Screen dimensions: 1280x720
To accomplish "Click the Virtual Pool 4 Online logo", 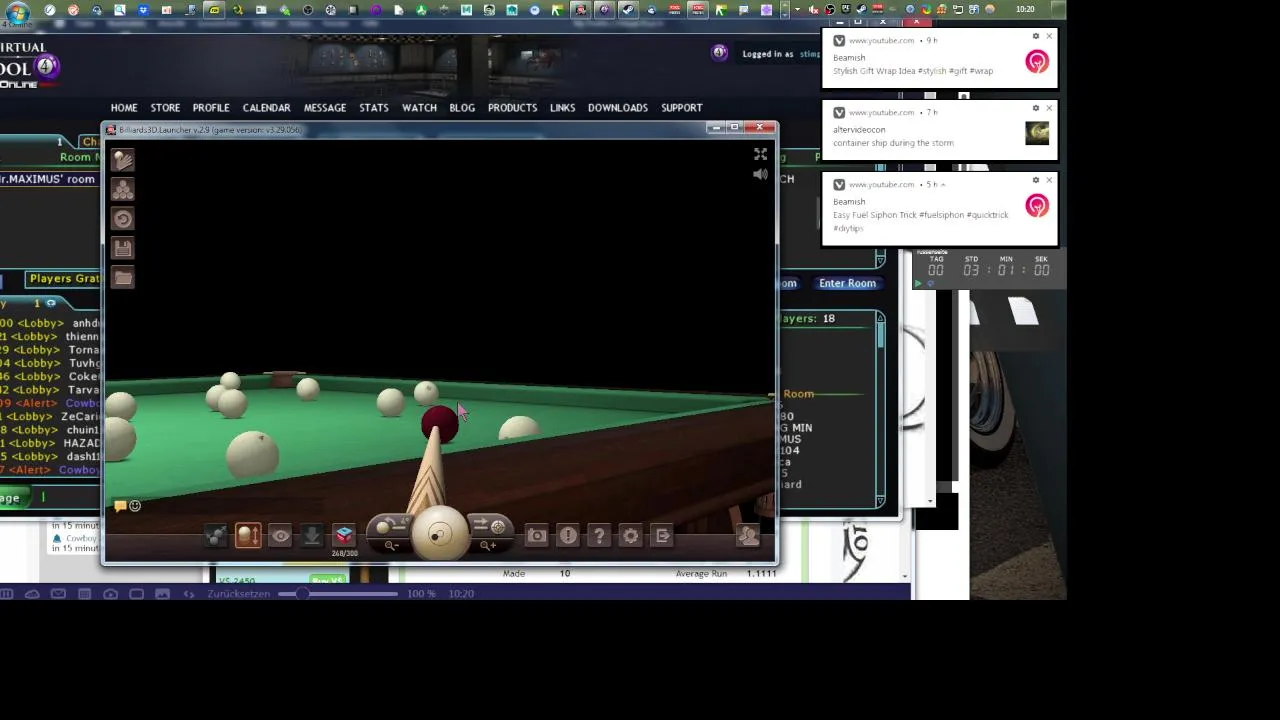I will point(30,65).
